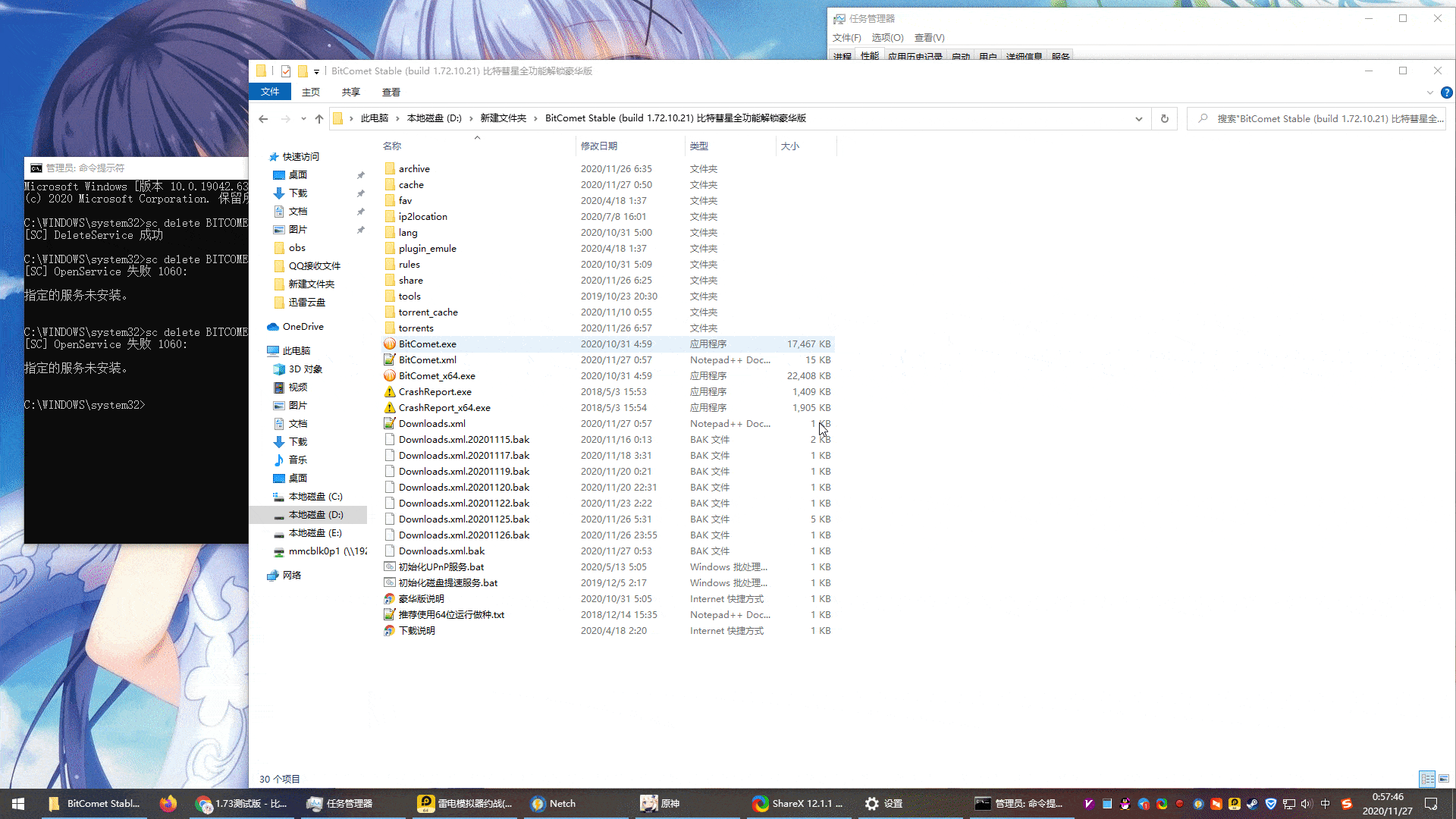The width and height of the screenshot is (1456, 819).
Task: Open Explorer help question mark icon
Action: point(1447,93)
